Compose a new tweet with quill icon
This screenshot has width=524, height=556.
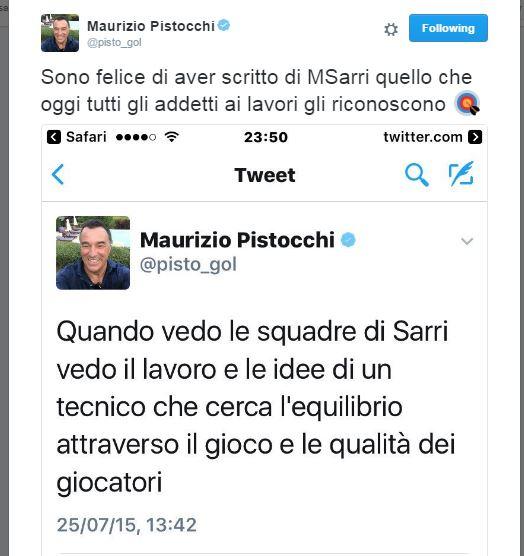point(461,174)
